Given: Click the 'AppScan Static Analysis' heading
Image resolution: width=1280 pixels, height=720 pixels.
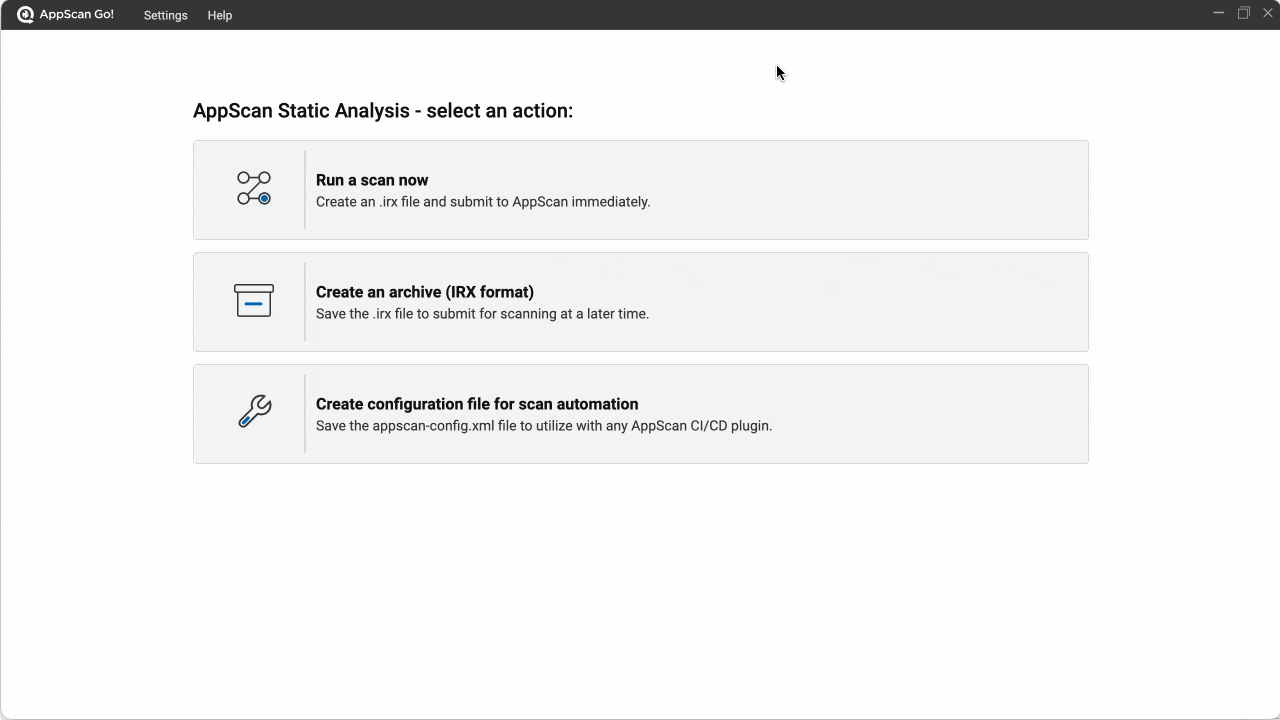Looking at the screenshot, I should pos(383,111).
